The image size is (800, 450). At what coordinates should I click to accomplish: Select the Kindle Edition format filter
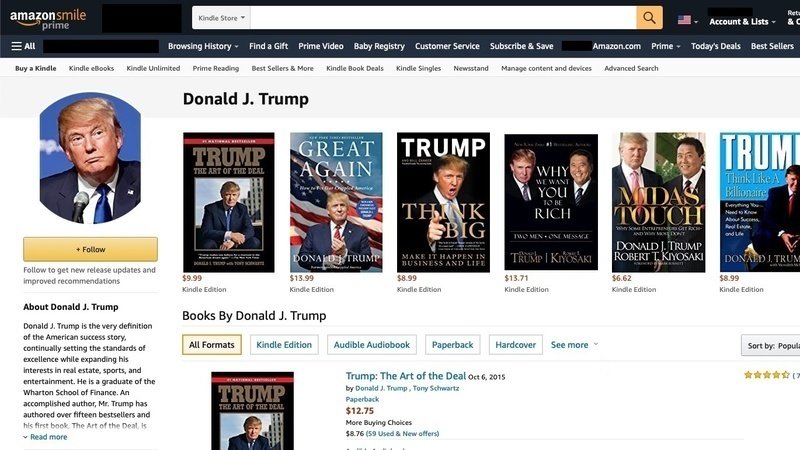[284, 345]
